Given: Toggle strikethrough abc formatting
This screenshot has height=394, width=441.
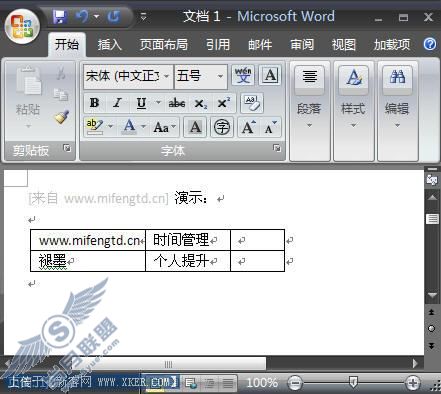Looking at the screenshot, I should coord(177,103).
